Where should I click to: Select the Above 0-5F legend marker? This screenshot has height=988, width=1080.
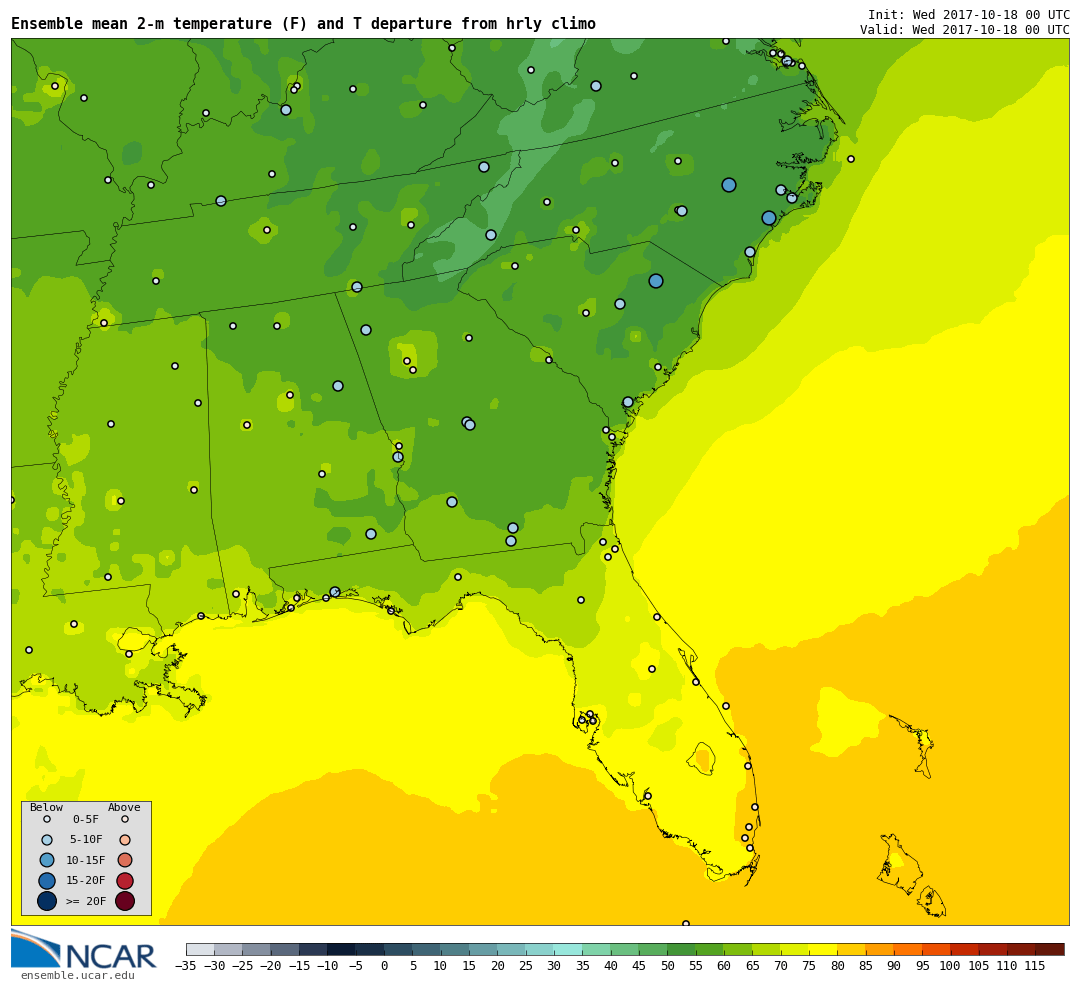(125, 820)
